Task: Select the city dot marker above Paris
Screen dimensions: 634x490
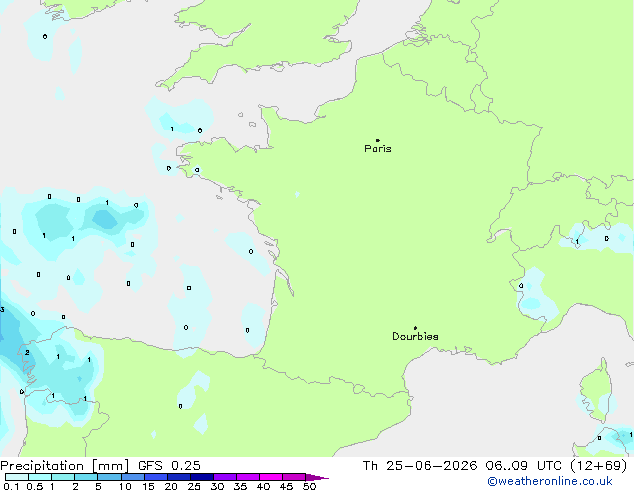Action: 378,140
